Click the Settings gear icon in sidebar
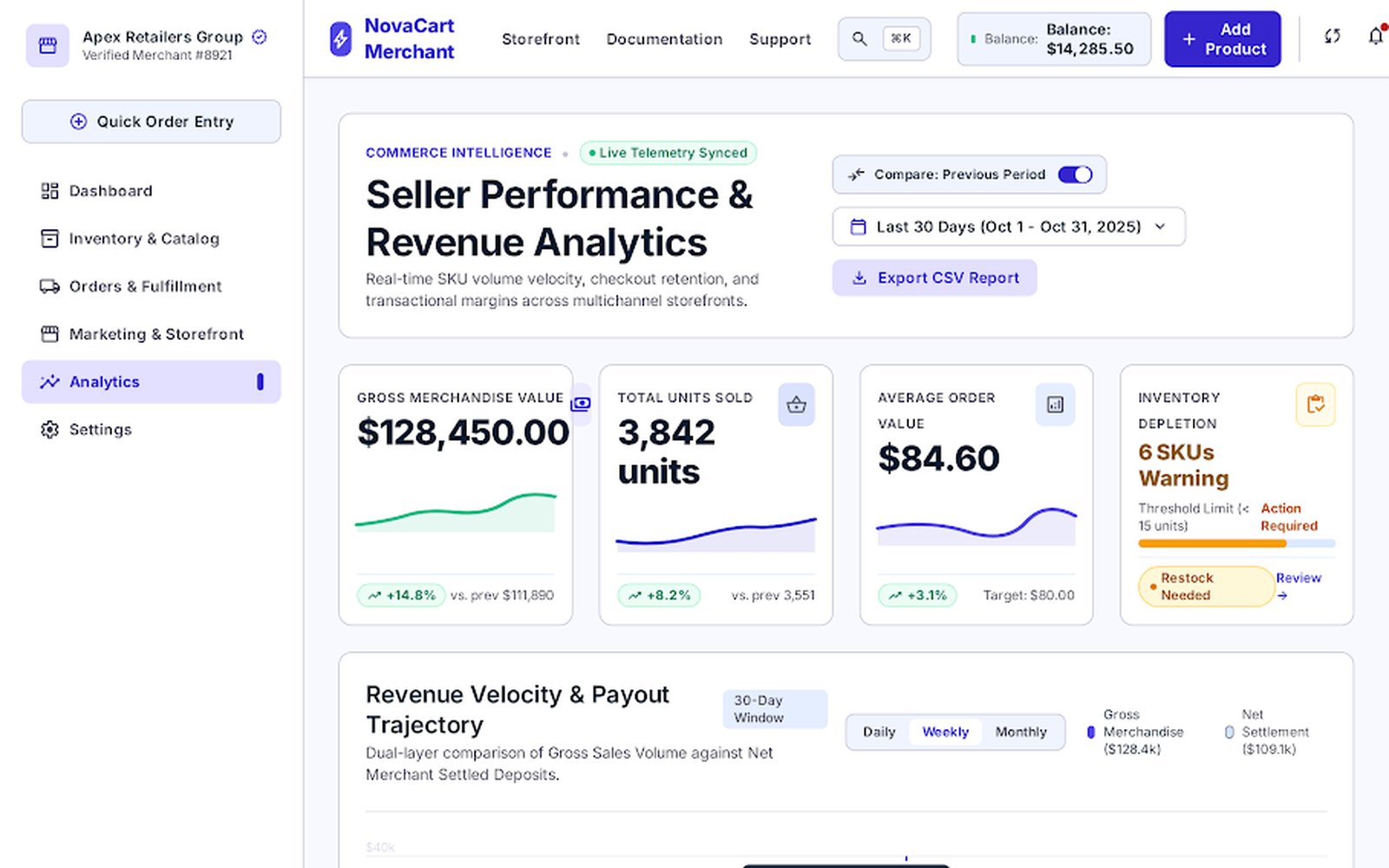Image resolution: width=1389 pixels, height=868 pixels. tap(49, 430)
